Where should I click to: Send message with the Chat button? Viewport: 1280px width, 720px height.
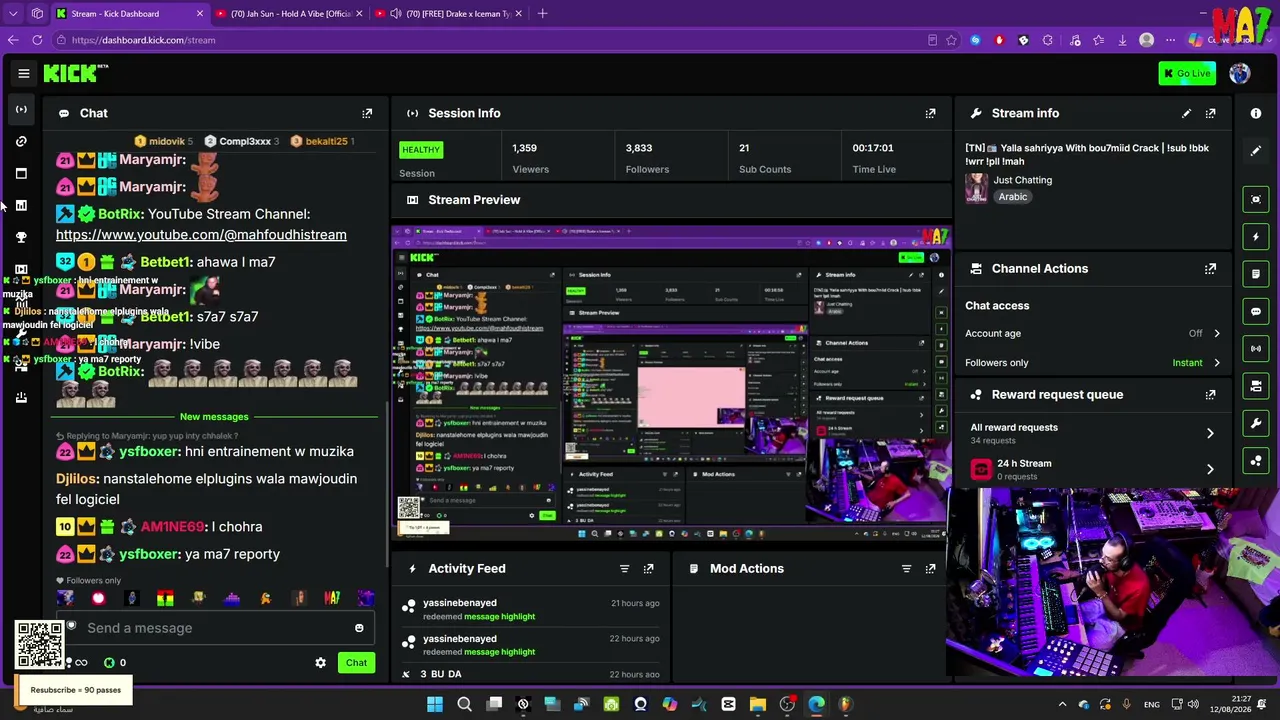tap(356, 662)
